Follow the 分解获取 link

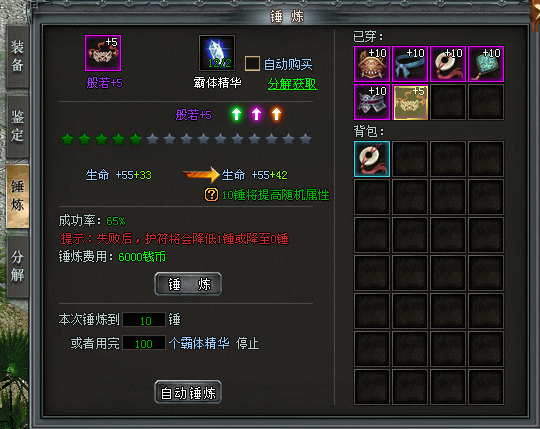click(x=293, y=84)
